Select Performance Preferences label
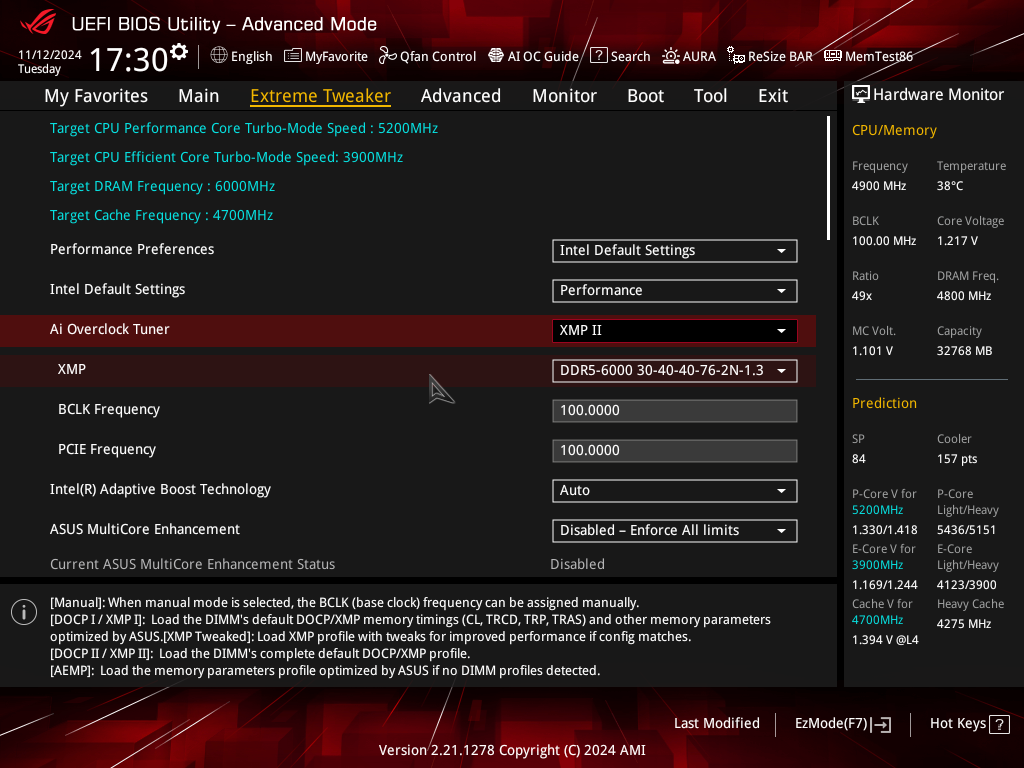1024x768 pixels. click(x=132, y=249)
